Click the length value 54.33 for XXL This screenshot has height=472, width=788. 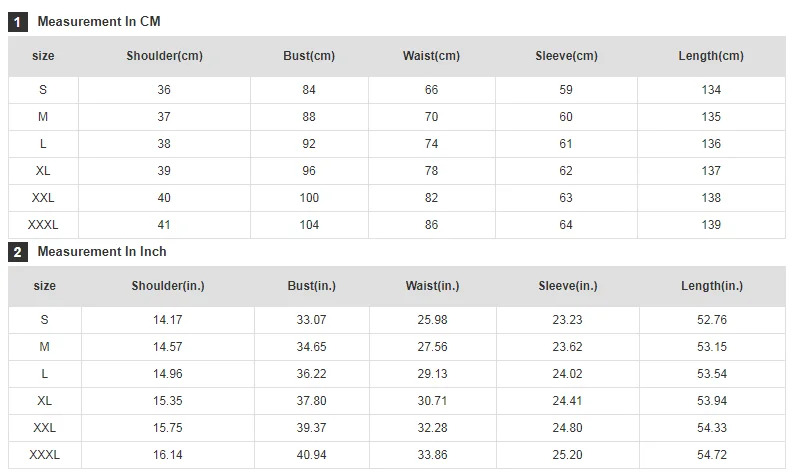coord(712,428)
